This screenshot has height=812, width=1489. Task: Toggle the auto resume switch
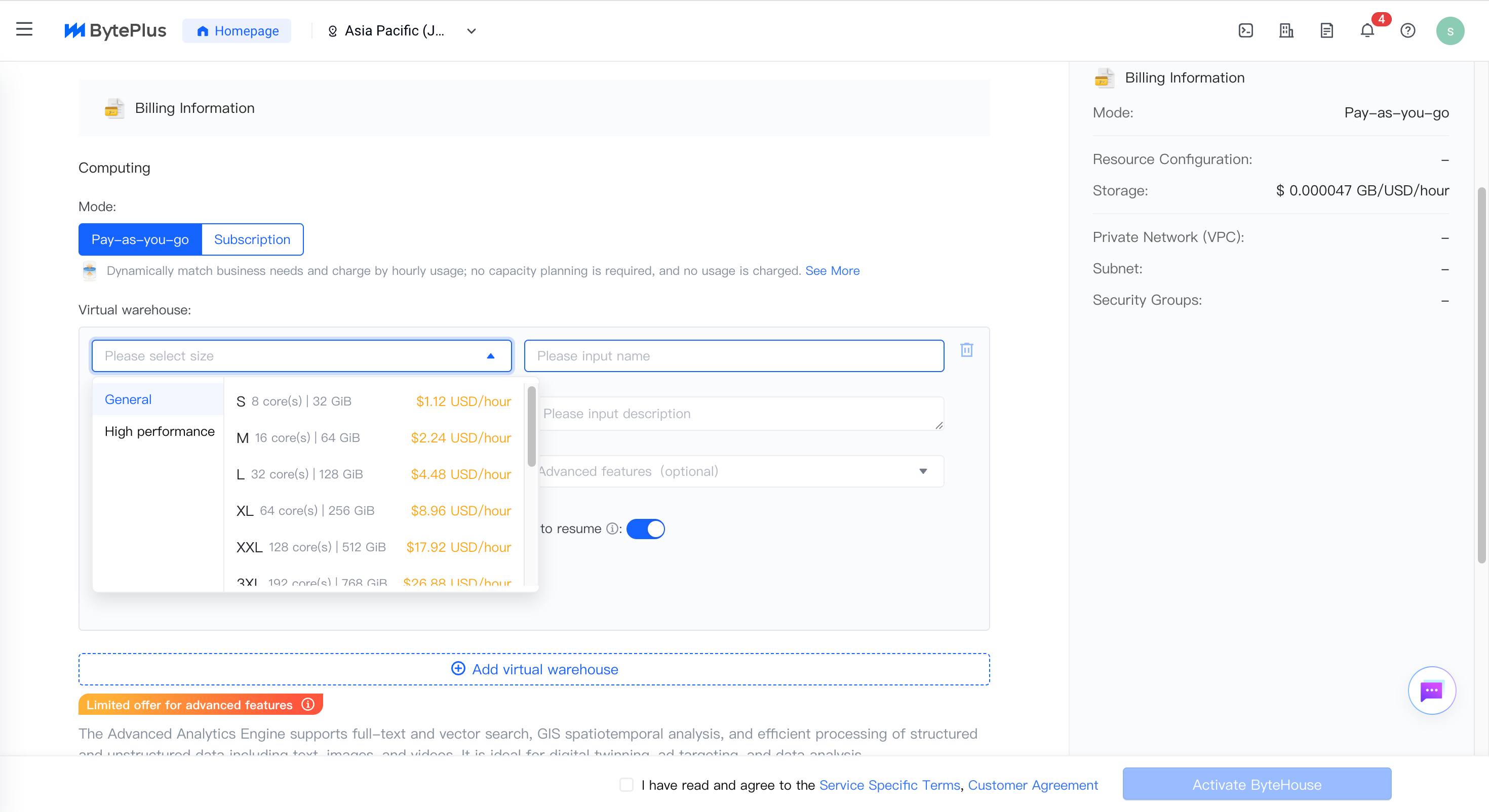646,529
